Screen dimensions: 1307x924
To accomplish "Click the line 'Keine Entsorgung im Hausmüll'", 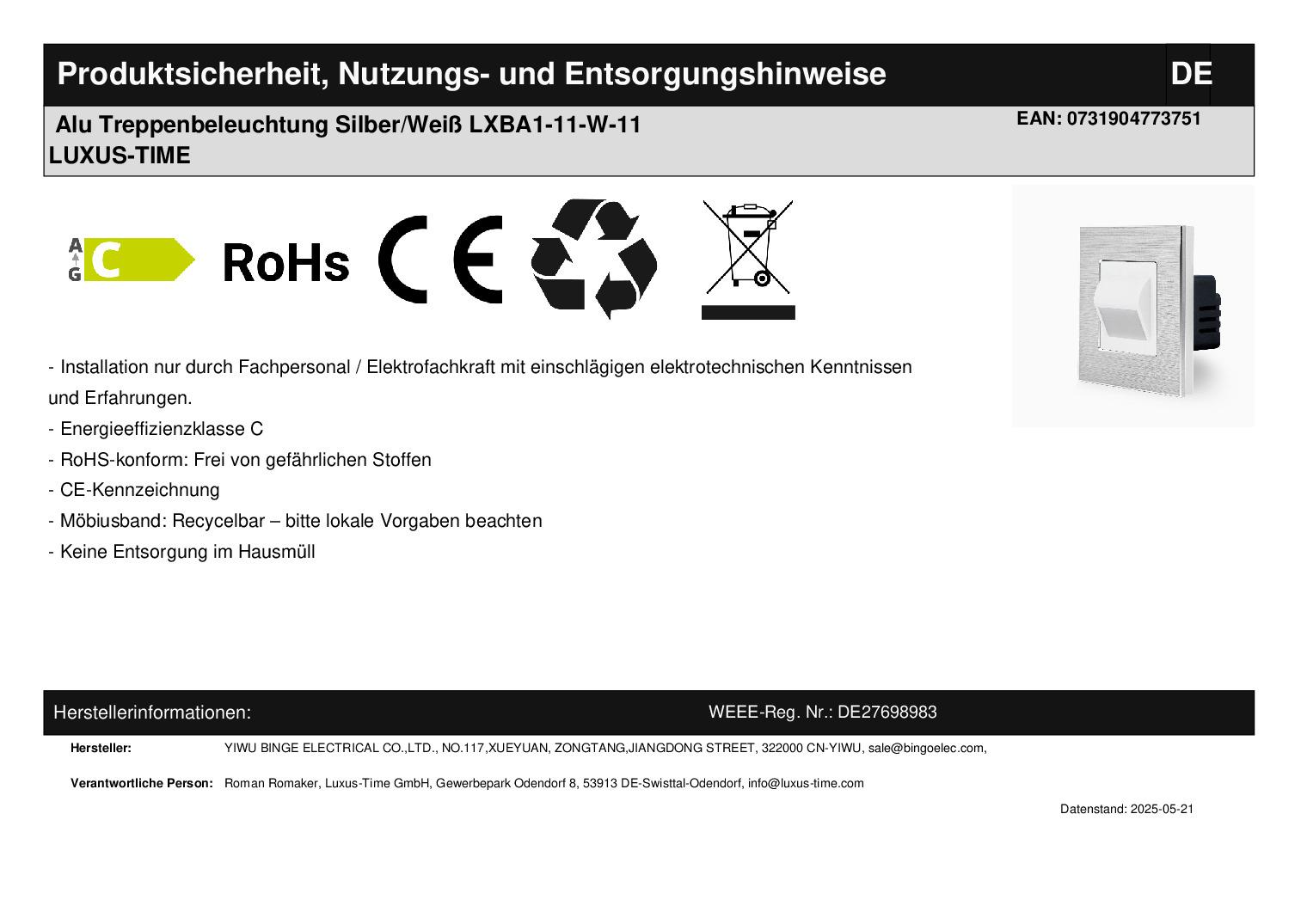I will tap(181, 552).
